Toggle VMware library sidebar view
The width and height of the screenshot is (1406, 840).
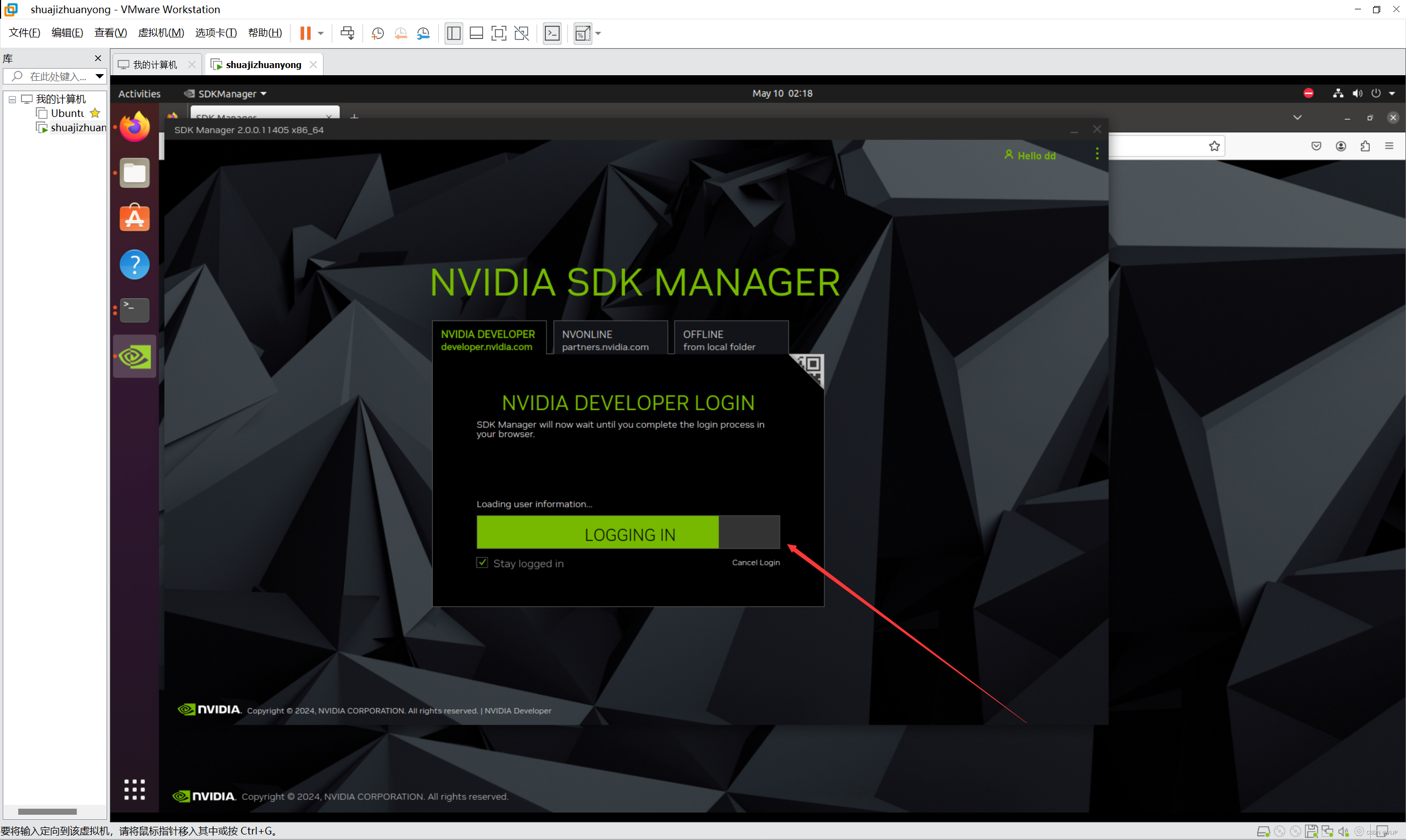coord(453,33)
